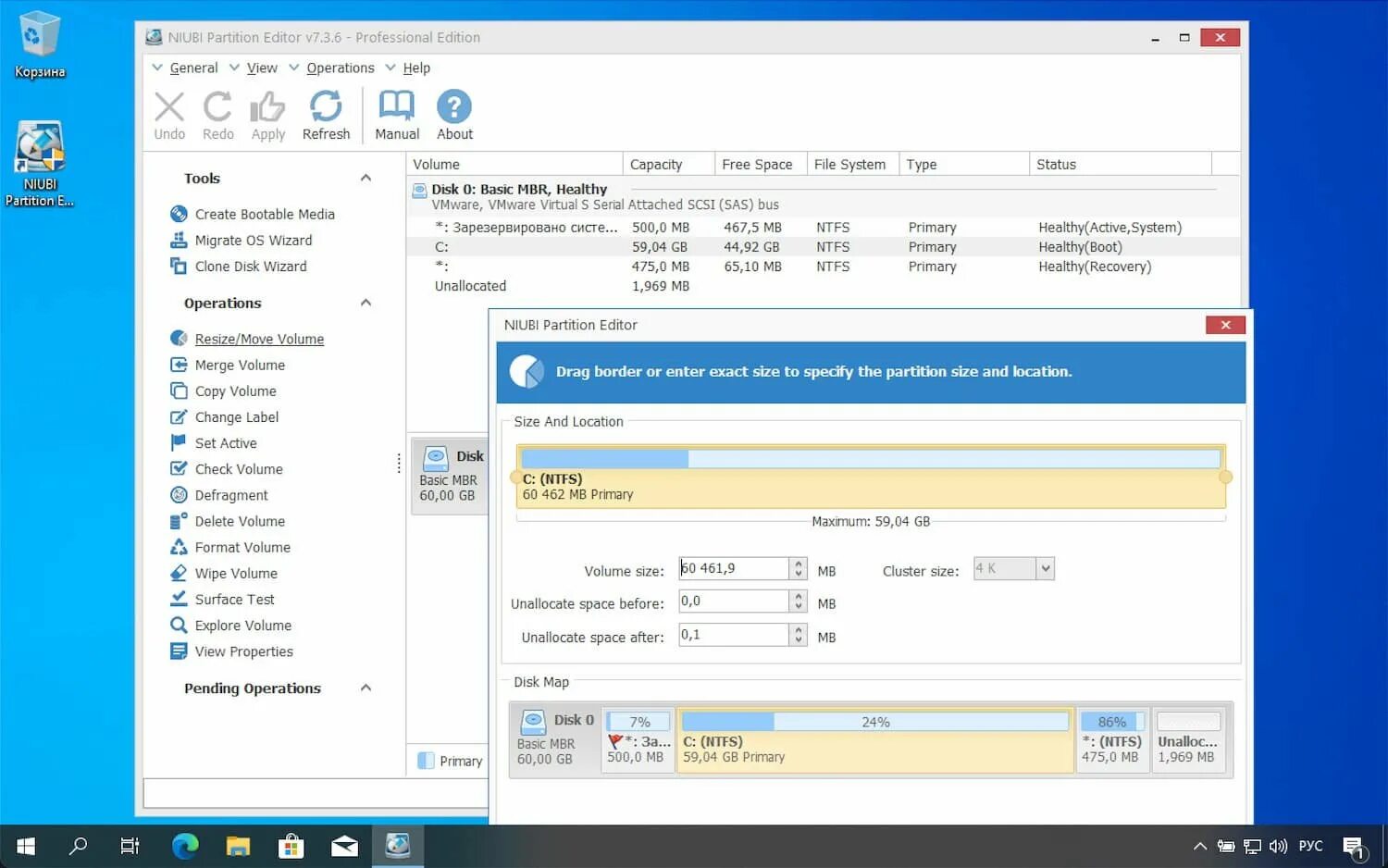Select Unallocated 1,969 MB block in Disk Map

pos(1189,739)
